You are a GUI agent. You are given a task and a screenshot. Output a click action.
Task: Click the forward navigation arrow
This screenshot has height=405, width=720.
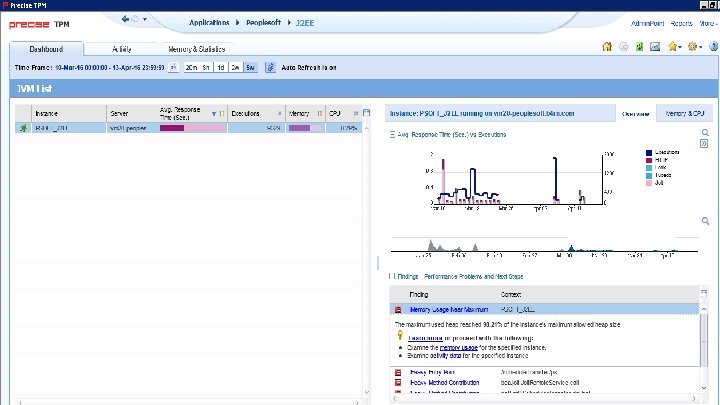[x=135, y=19]
